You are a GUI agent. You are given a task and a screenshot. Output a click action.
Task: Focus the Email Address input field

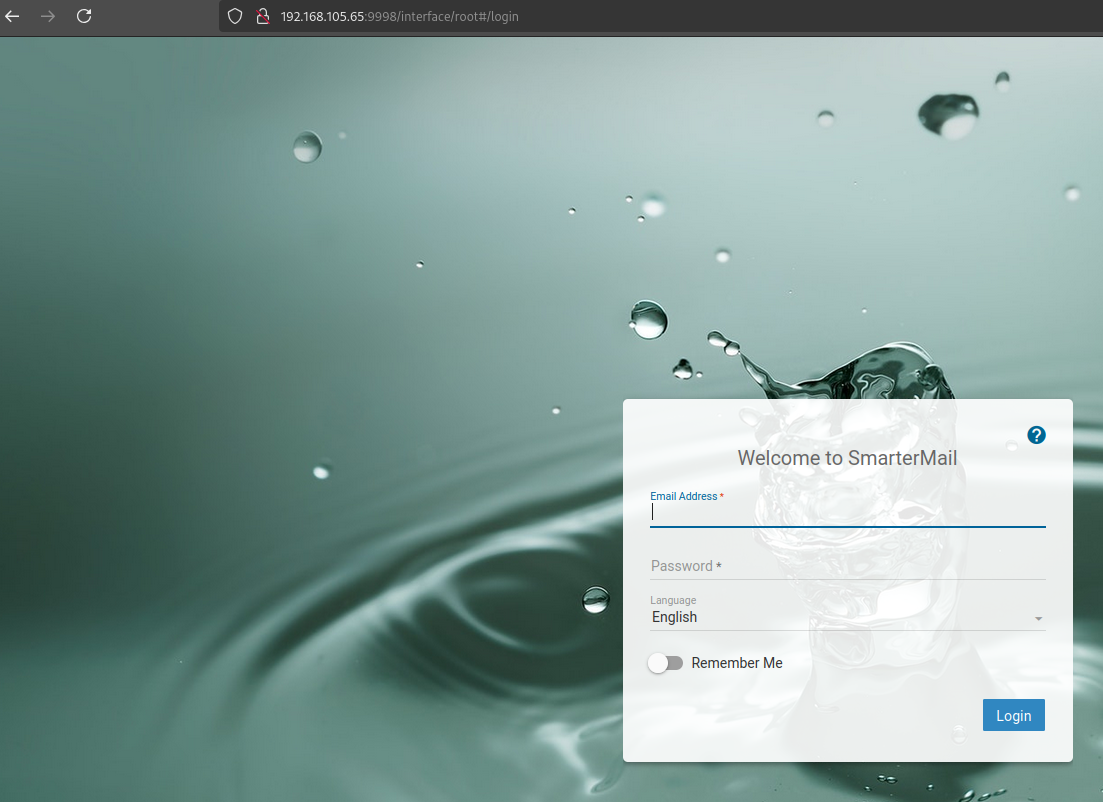pyautogui.click(x=848, y=513)
